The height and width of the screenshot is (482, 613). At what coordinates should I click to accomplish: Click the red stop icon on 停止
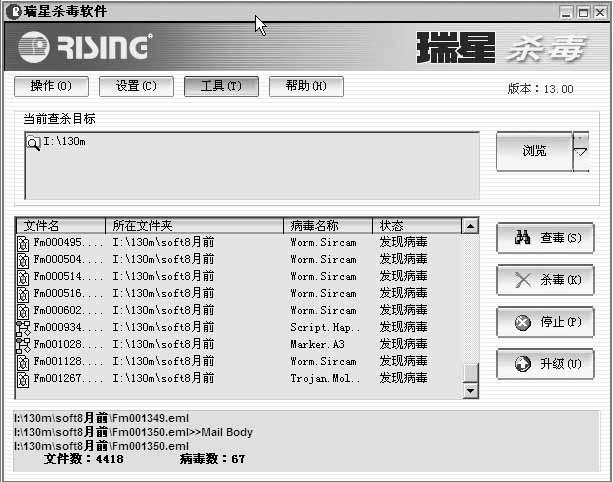tap(523, 323)
